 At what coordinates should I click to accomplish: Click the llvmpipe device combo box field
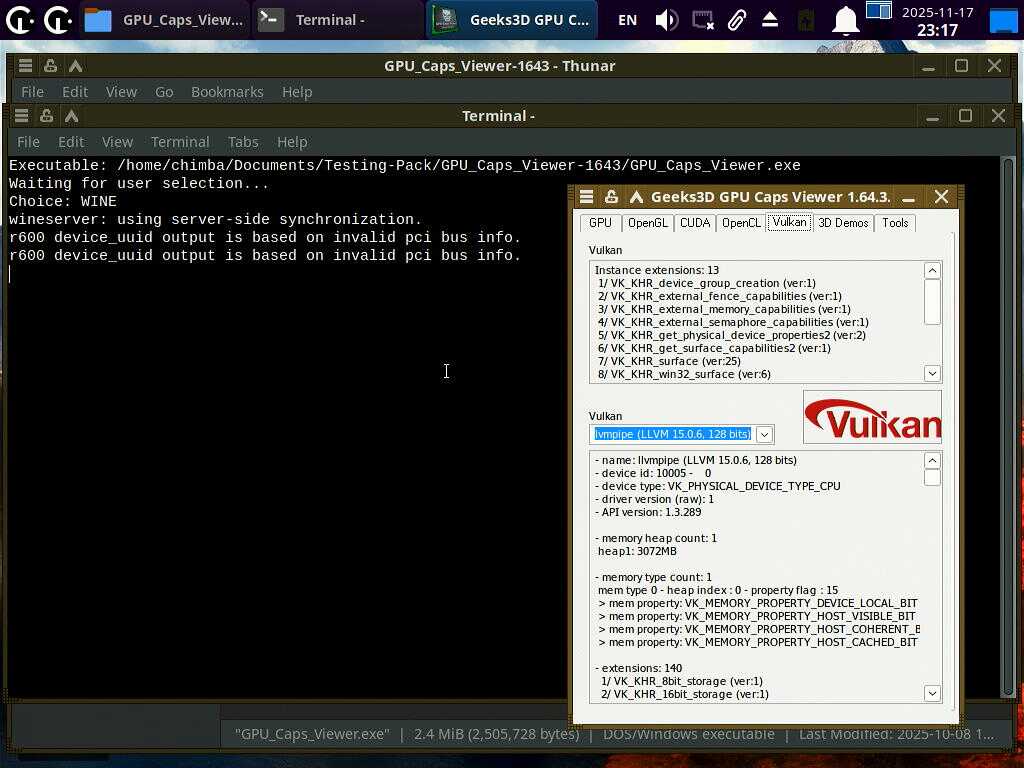(673, 434)
